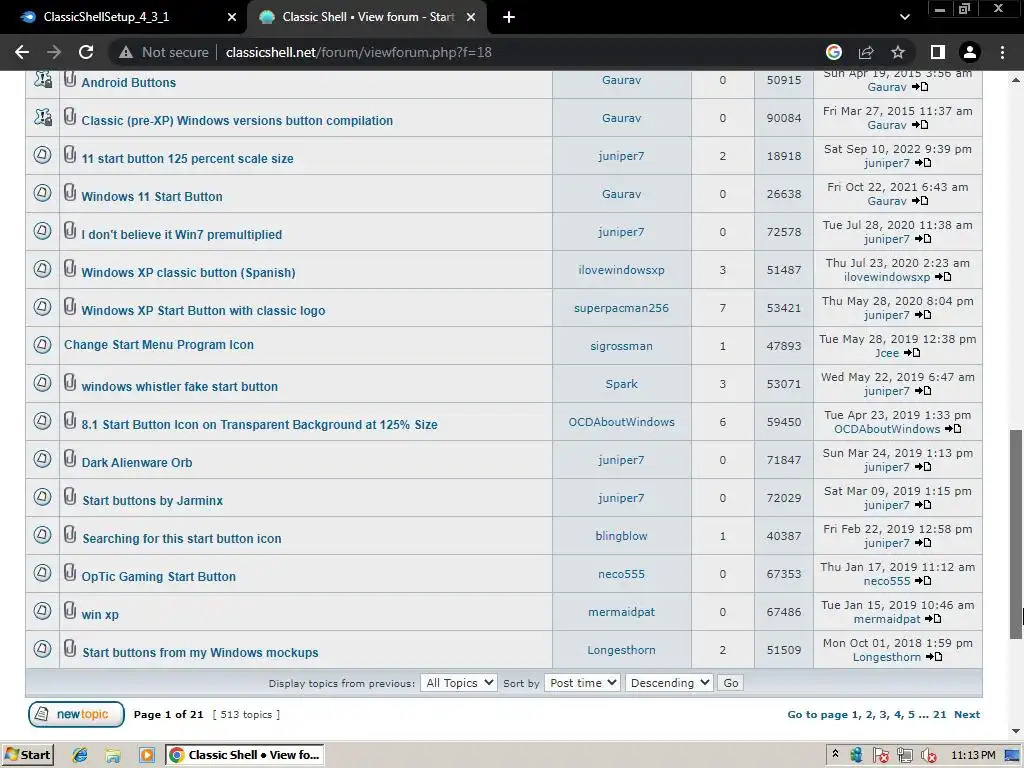This screenshot has height=768, width=1024.
Task: Launch Internet Explorer from taskbar
Action: click(80, 756)
